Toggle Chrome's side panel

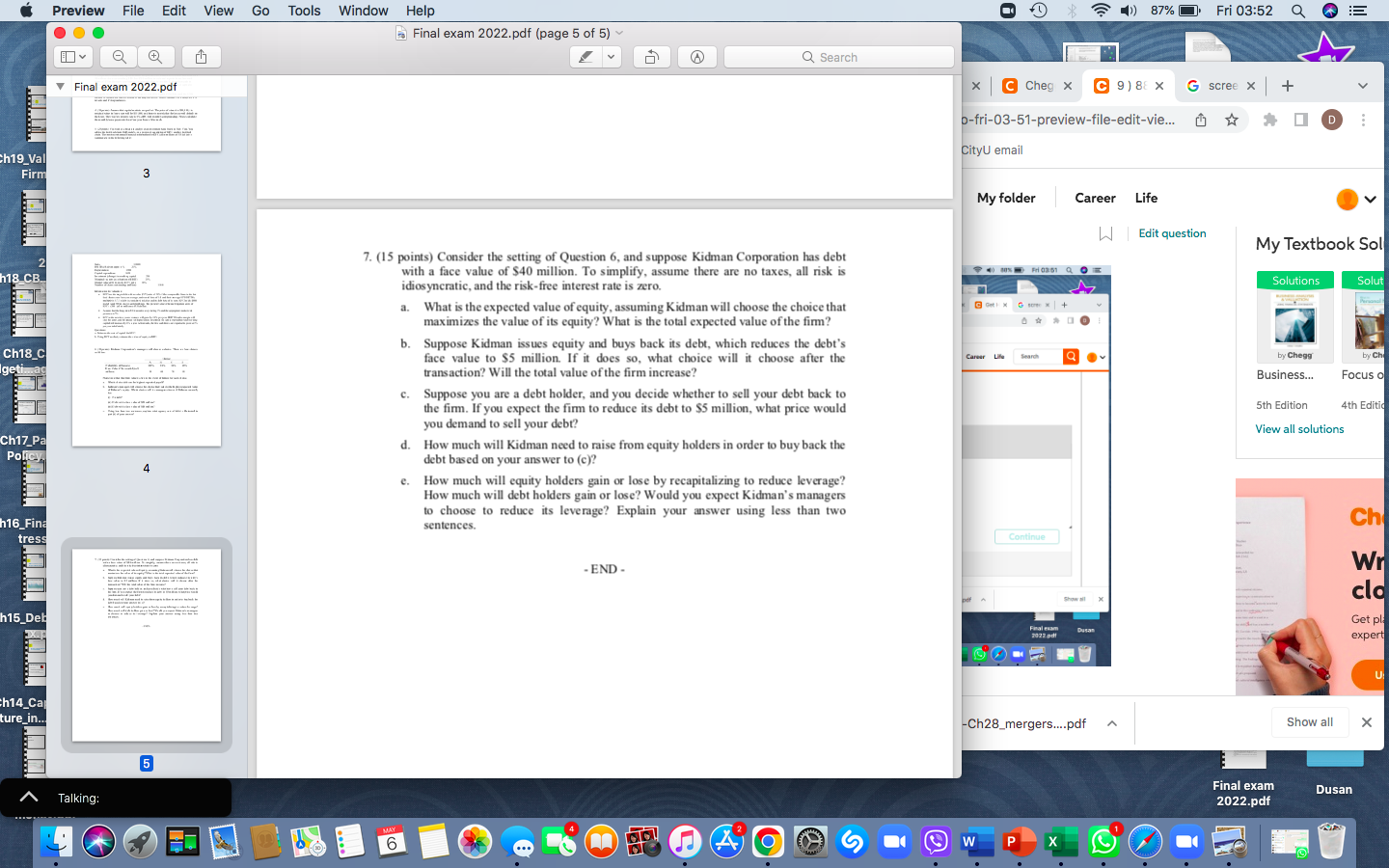tap(1300, 120)
